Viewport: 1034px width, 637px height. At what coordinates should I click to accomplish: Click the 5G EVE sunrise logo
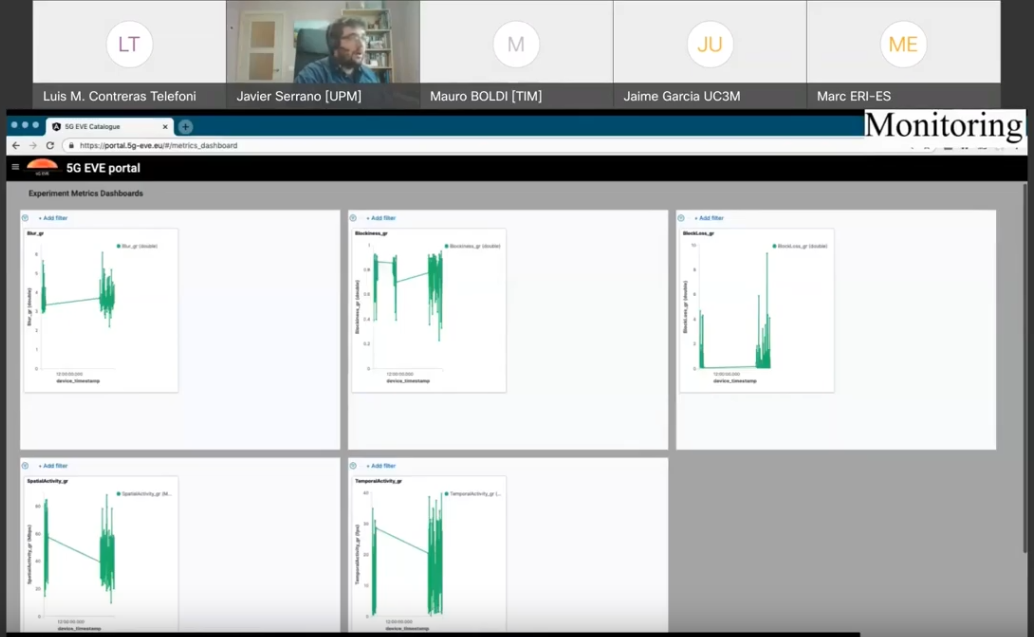point(42,167)
